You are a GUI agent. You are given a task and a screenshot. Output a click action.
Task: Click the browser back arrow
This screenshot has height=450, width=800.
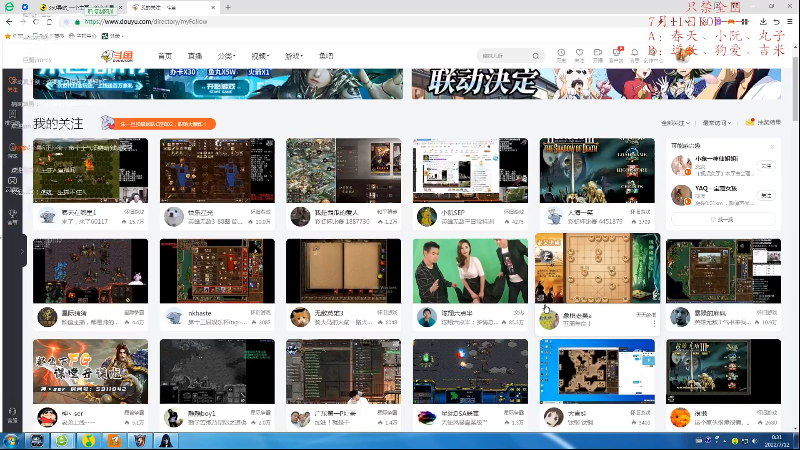click(9, 21)
